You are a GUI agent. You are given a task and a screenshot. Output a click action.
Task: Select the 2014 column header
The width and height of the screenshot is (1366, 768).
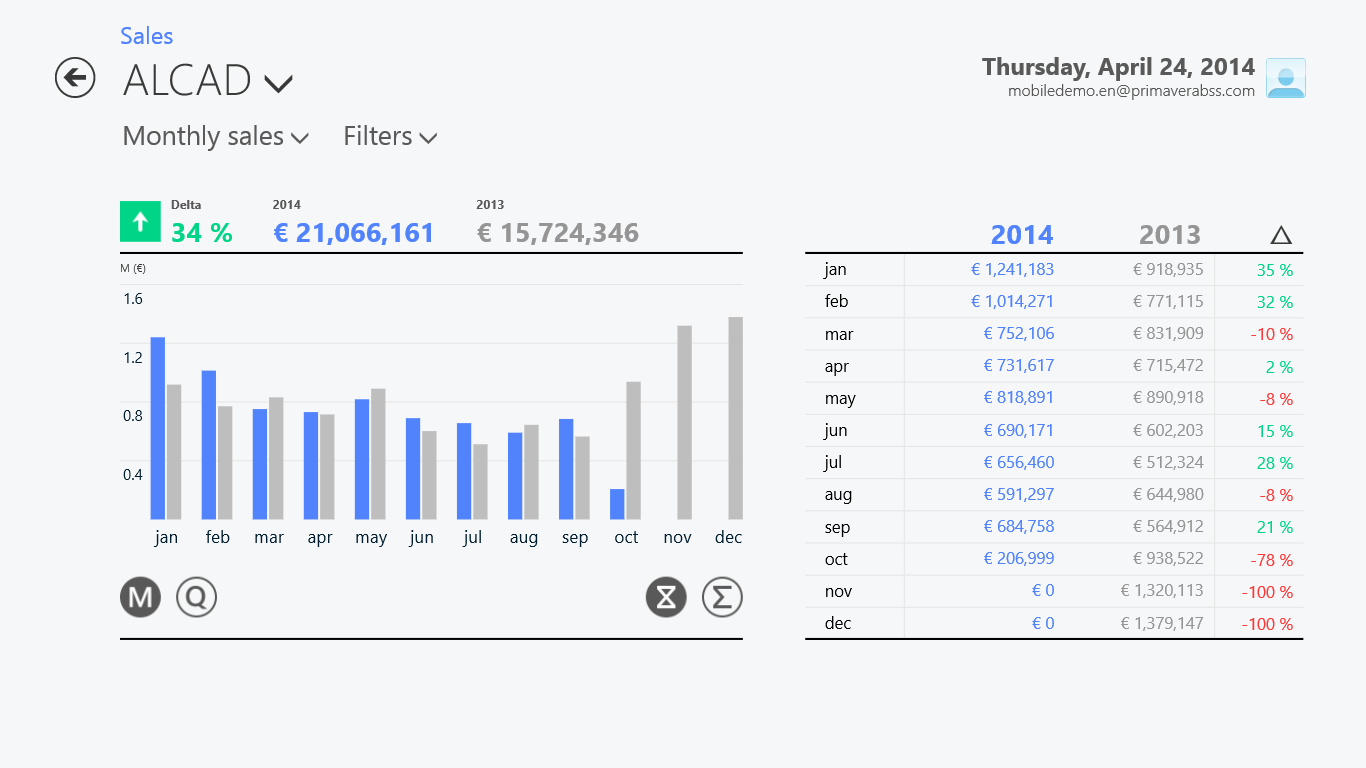click(x=1021, y=234)
